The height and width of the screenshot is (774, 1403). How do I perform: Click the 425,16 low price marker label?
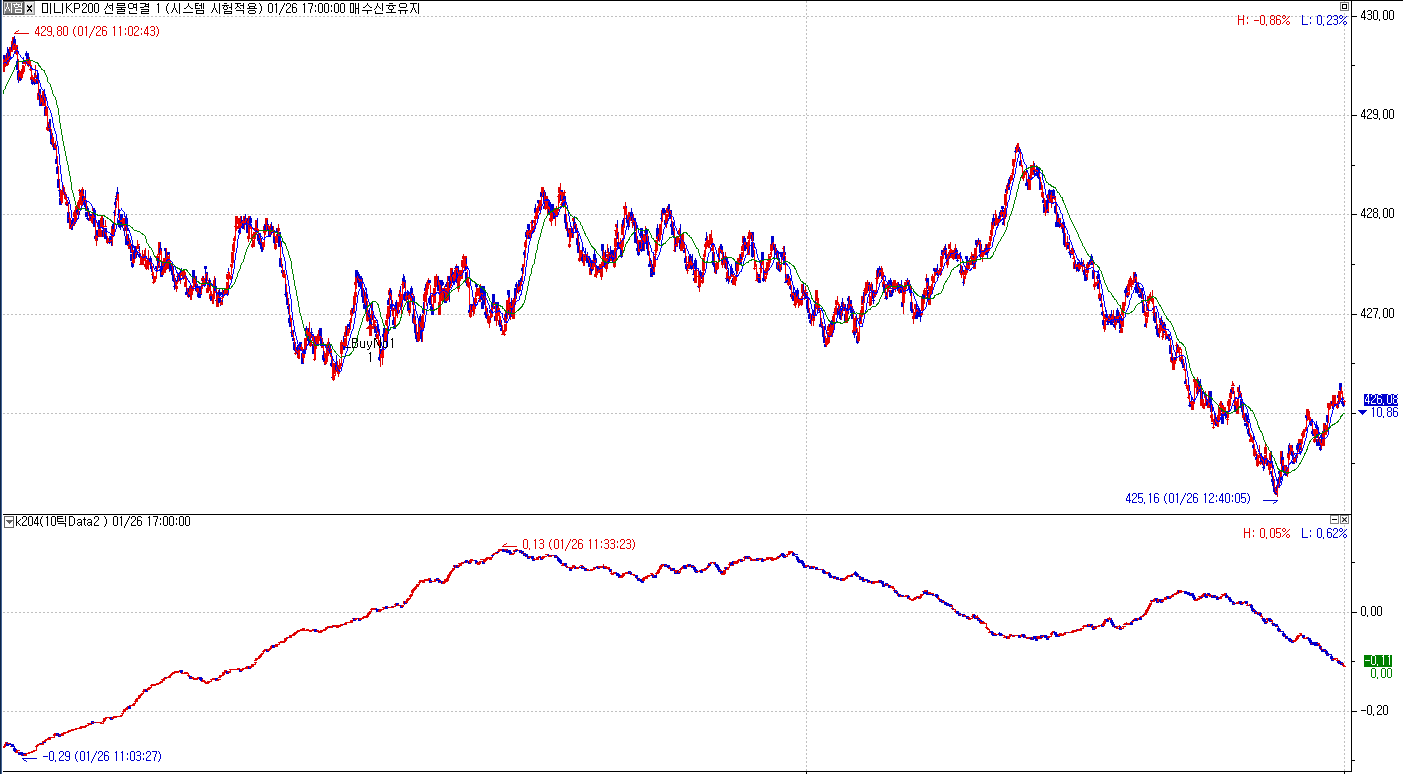point(1187,497)
